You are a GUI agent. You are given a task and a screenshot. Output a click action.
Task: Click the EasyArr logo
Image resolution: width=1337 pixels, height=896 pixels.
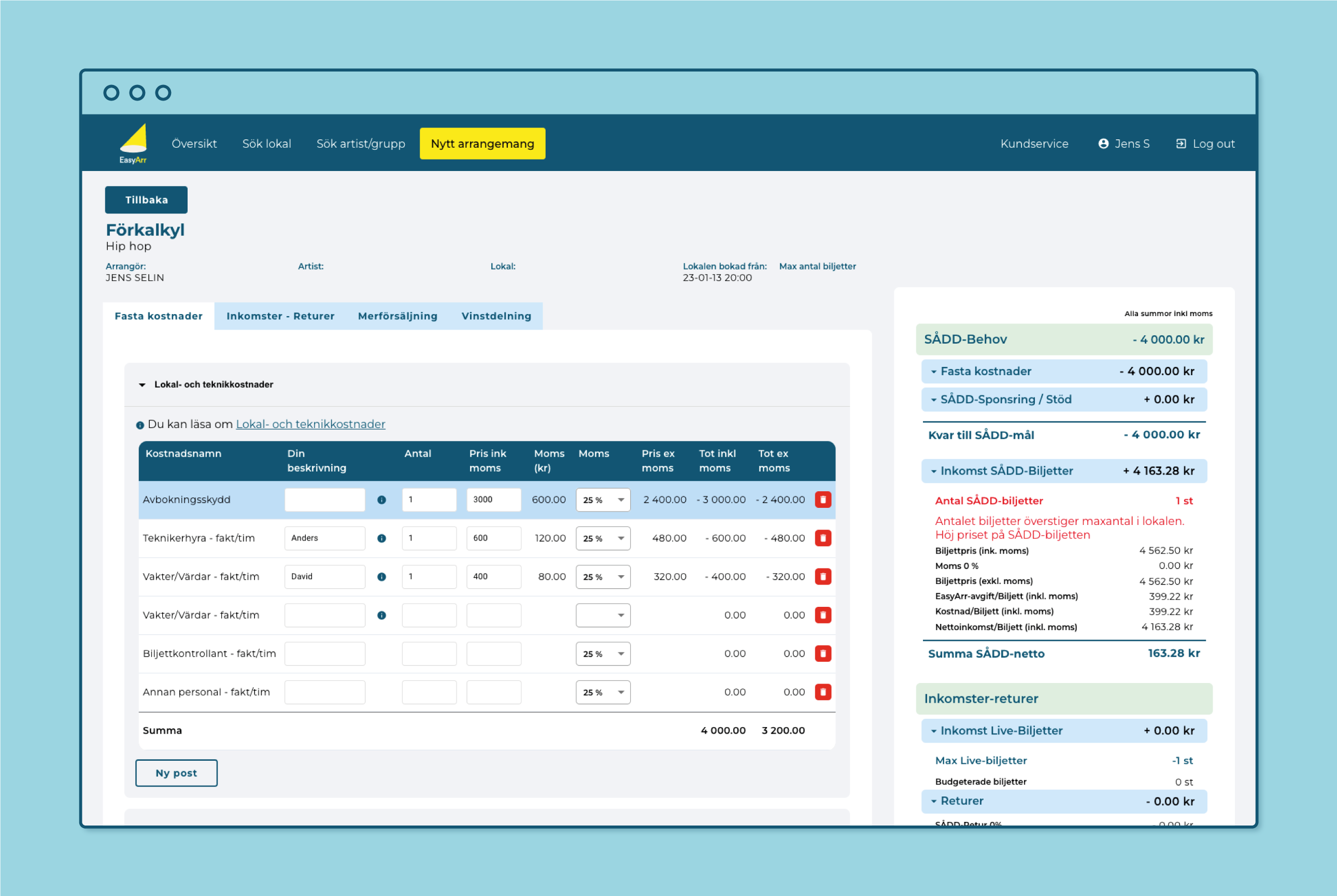(133, 144)
